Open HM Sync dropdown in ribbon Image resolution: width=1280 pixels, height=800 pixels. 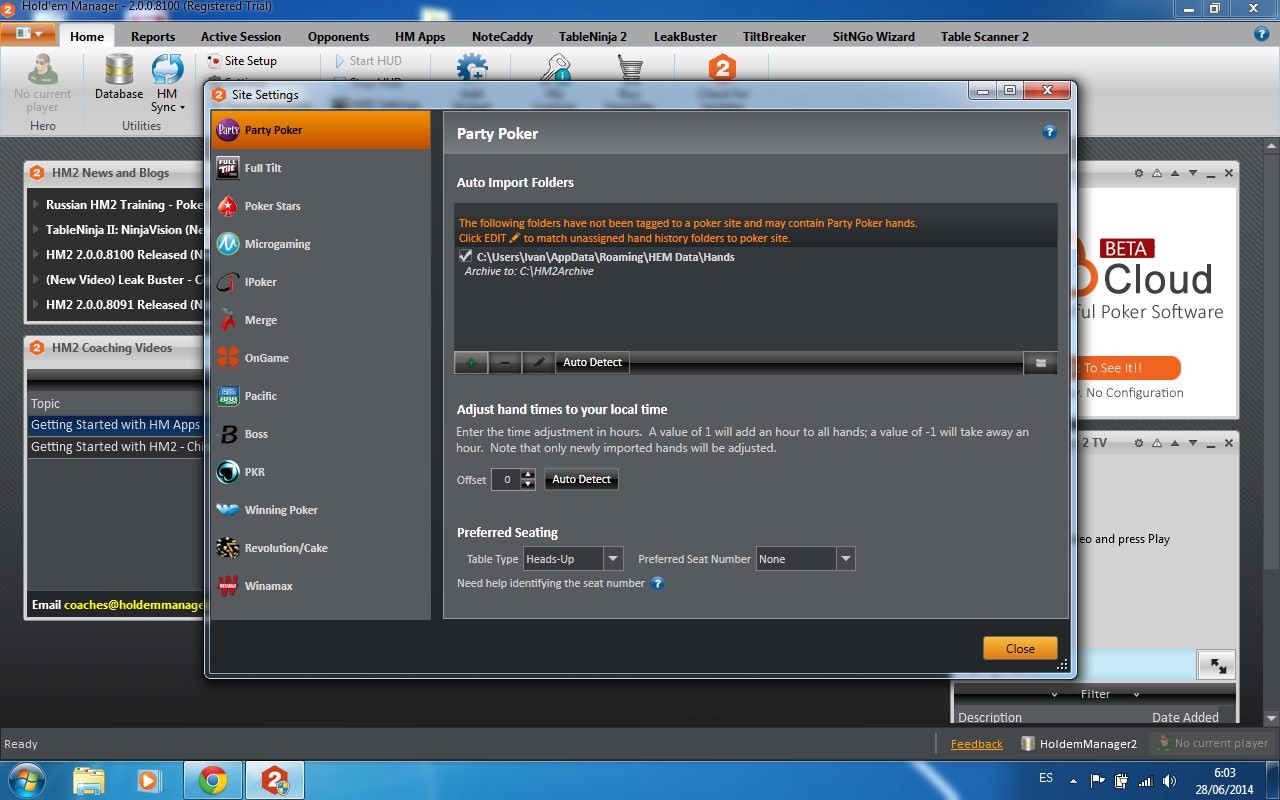(167, 84)
